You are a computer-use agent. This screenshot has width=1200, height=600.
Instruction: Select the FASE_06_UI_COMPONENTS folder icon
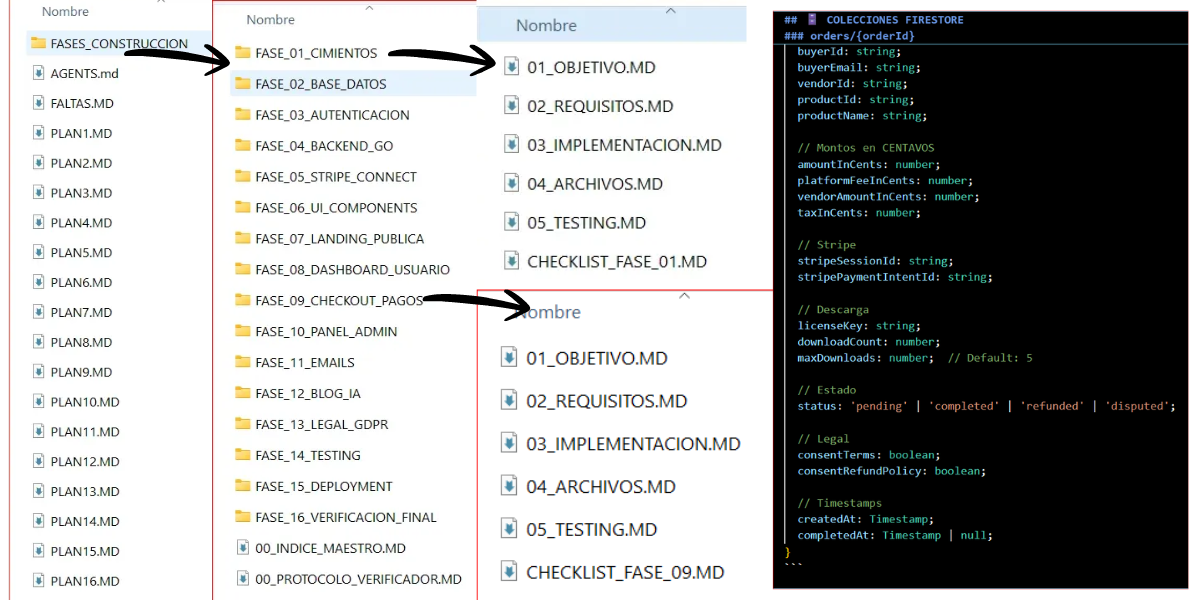pos(242,207)
